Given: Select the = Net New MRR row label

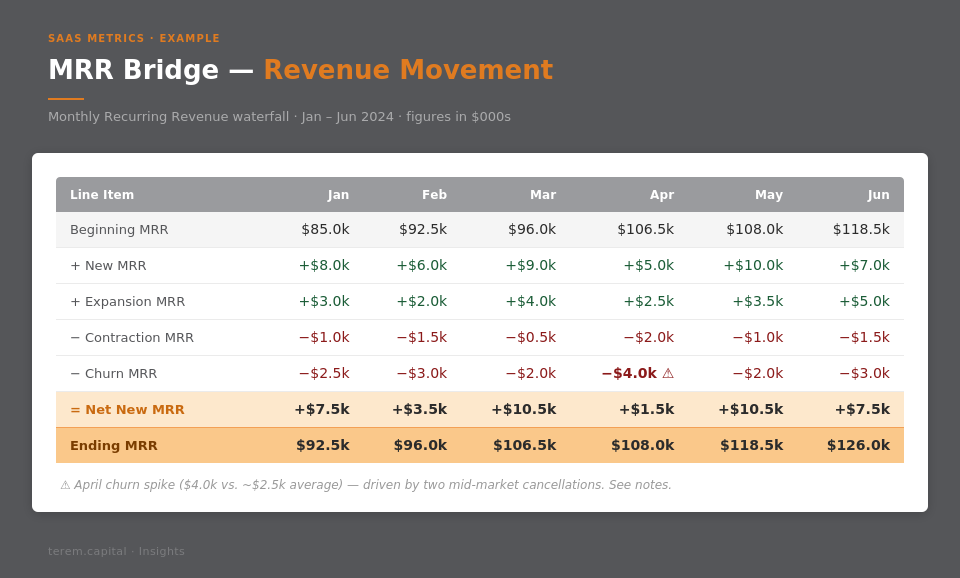Looking at the screenshot, I should (127, 409).
